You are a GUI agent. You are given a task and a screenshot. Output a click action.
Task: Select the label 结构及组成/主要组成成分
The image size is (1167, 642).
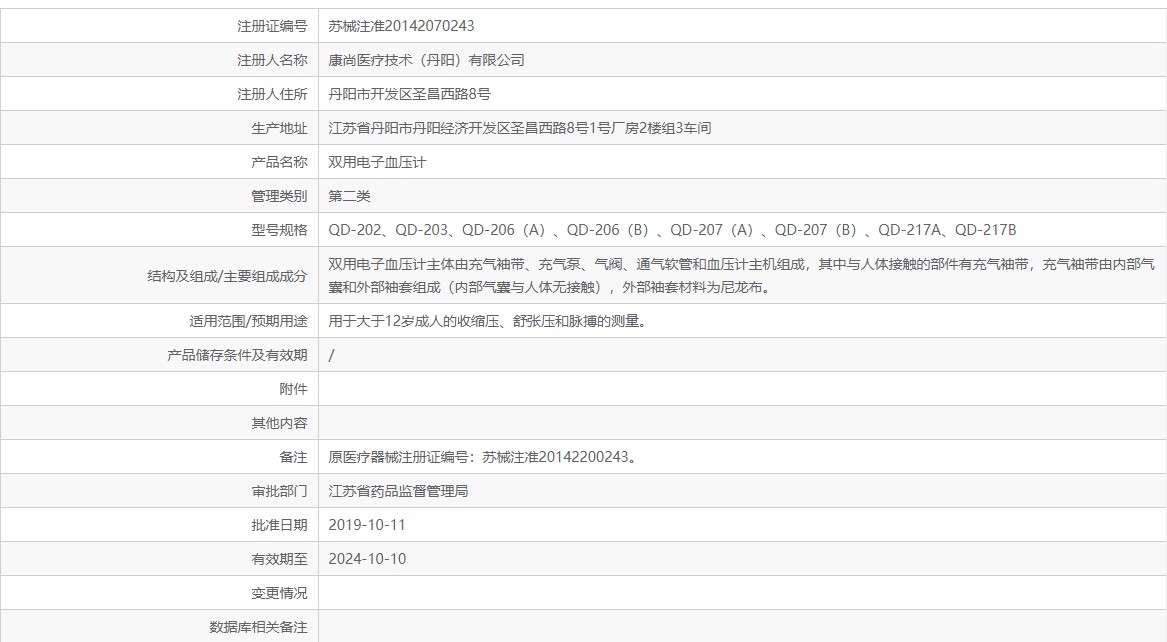click(x=227, y=276)
